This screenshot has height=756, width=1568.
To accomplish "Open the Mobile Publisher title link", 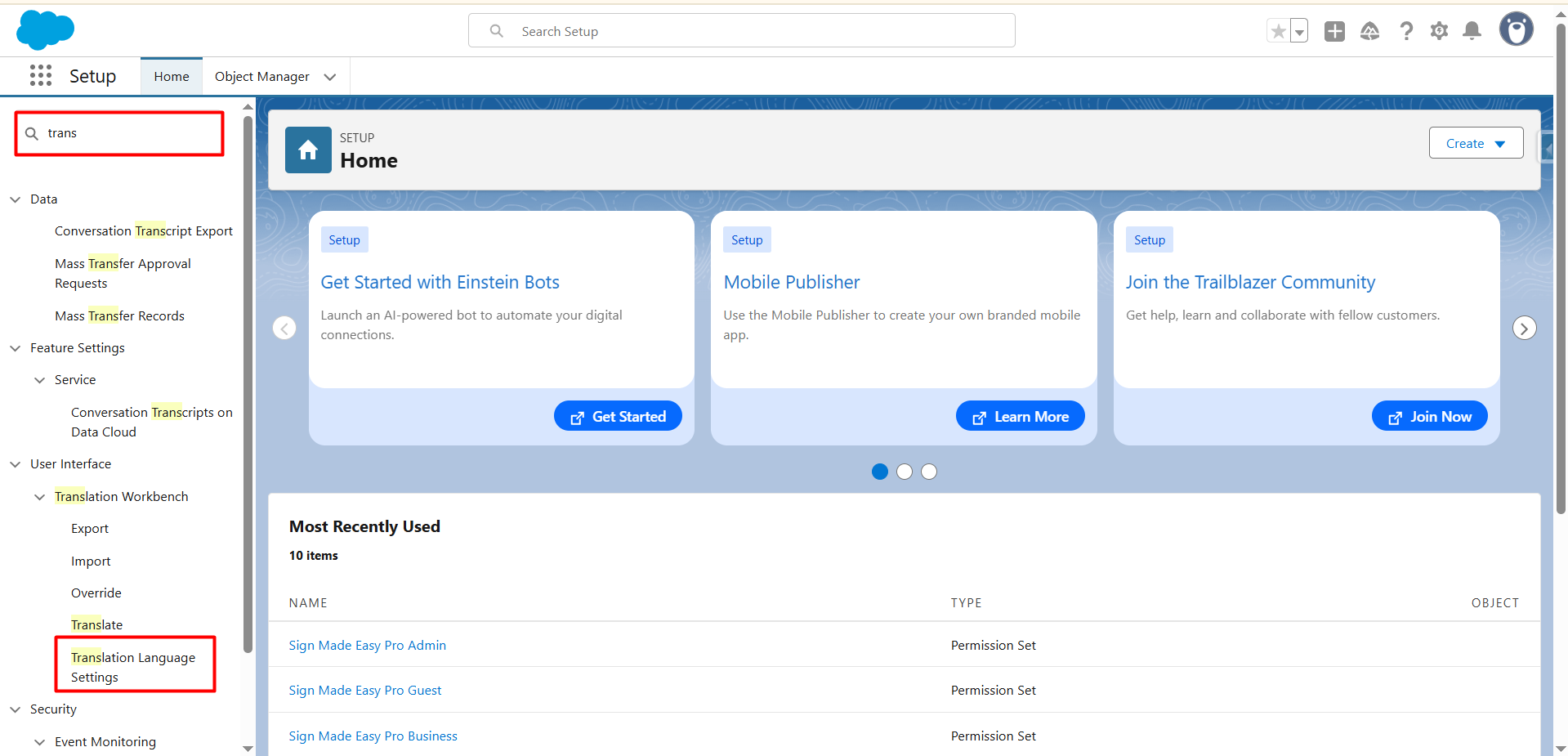I will coord(792,283).
